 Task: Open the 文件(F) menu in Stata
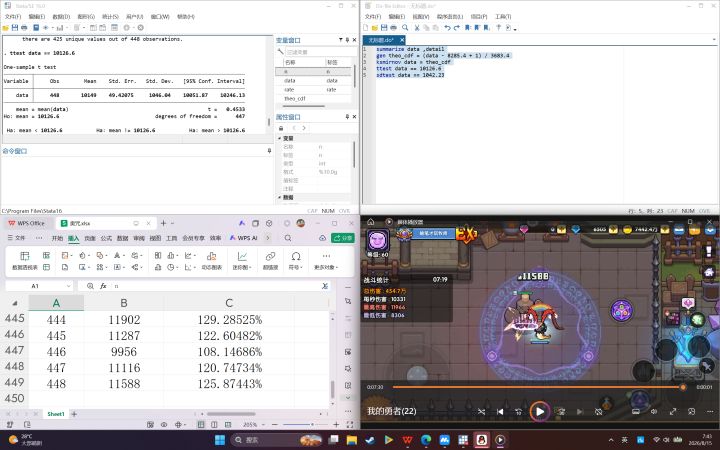[12, 17]
